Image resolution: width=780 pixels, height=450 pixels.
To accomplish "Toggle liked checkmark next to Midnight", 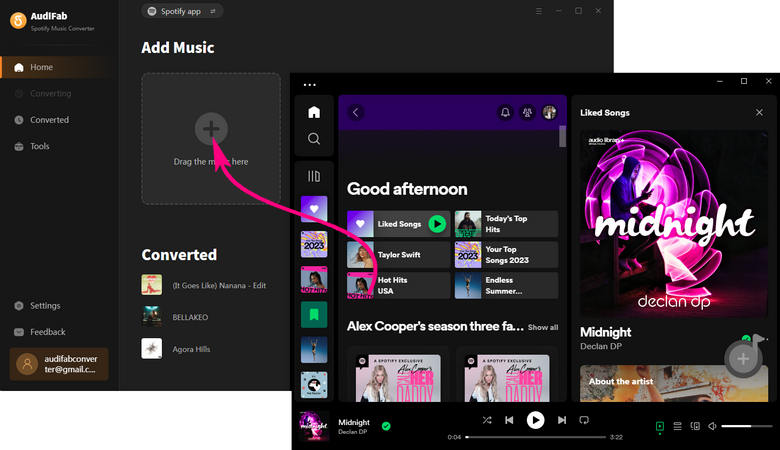I will 386,426.
